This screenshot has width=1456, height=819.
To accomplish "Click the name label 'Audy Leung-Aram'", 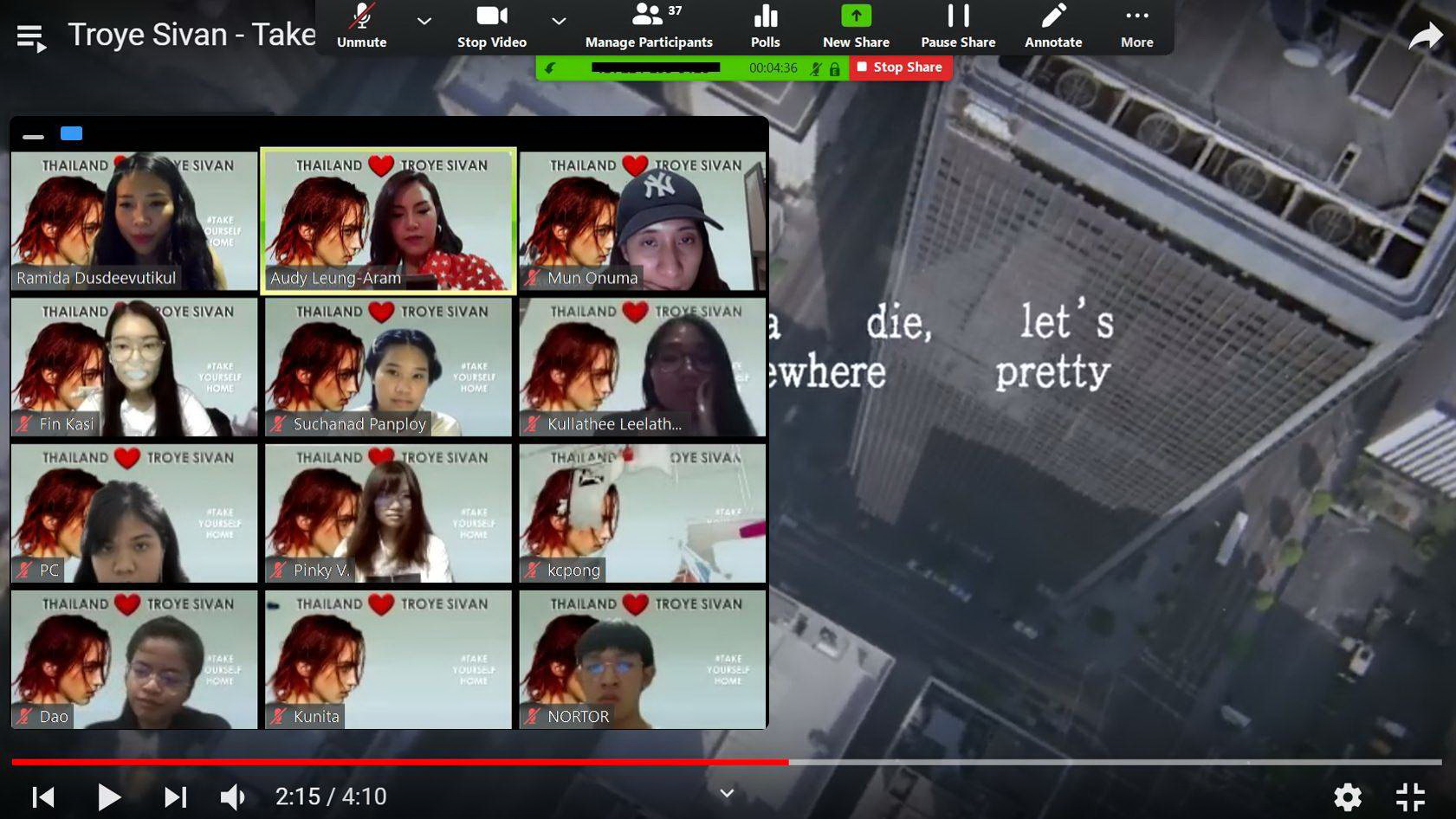I will (335, 278).
